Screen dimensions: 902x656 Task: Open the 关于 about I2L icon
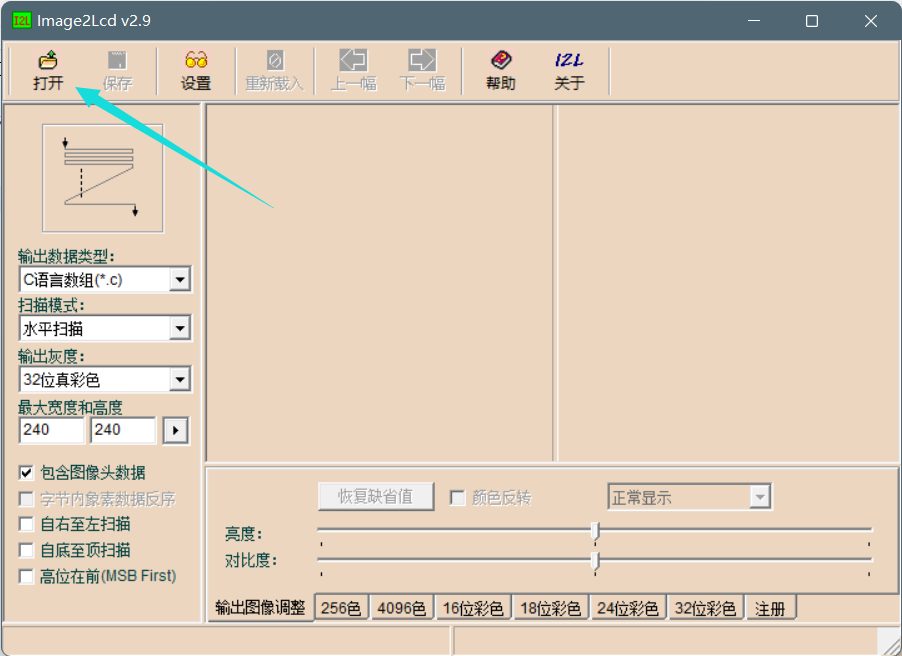click(x=570, y=60)
